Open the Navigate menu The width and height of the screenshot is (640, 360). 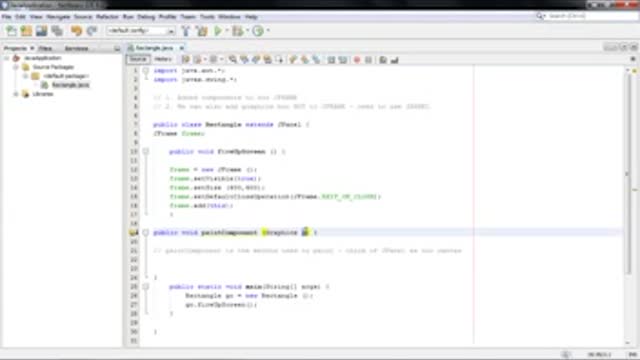(58, 17)
